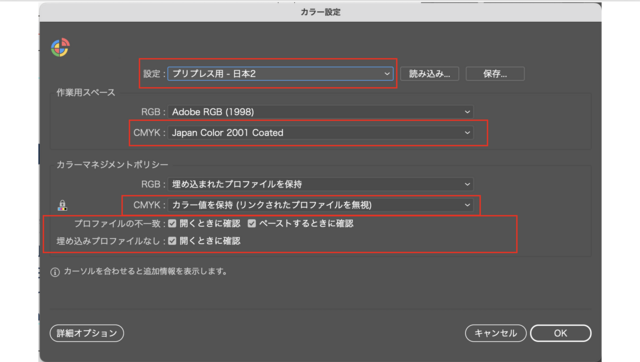640x362 pixels.
Task: Click the 作業用スペース section label
Action: (86, 93)
